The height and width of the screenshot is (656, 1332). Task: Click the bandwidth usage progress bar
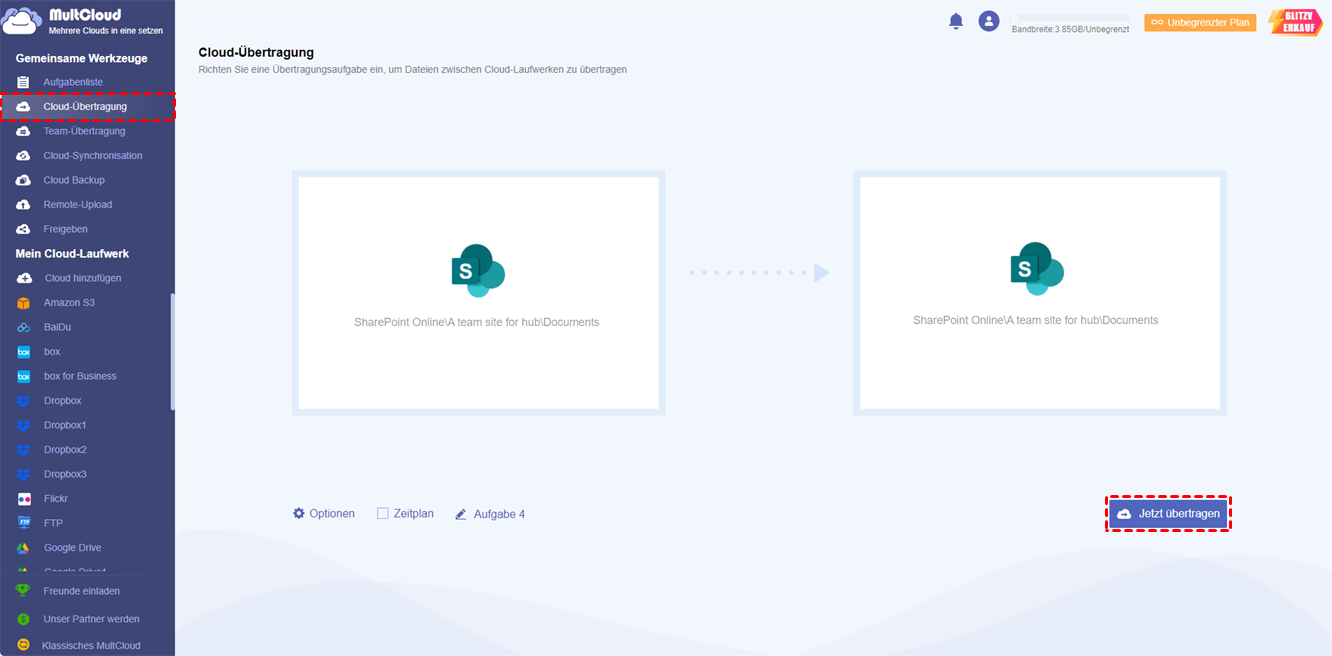1074,18
